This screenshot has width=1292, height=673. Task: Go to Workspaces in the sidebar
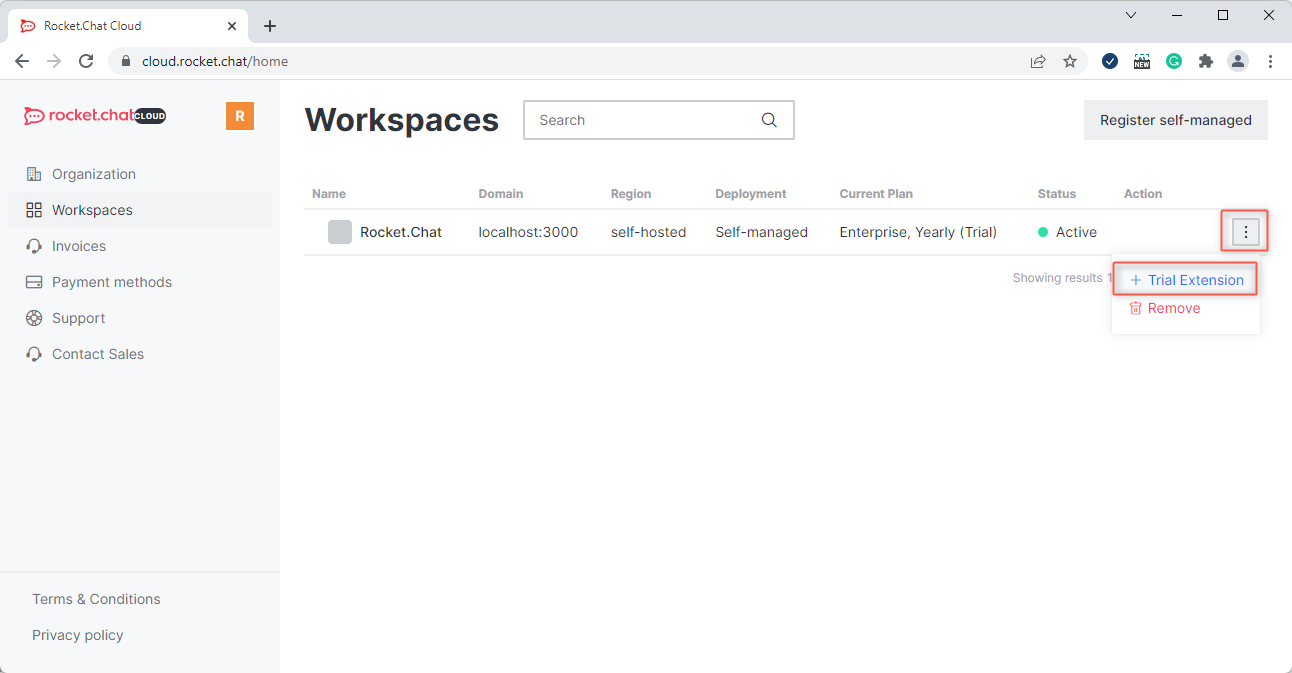tap(140, 210)
